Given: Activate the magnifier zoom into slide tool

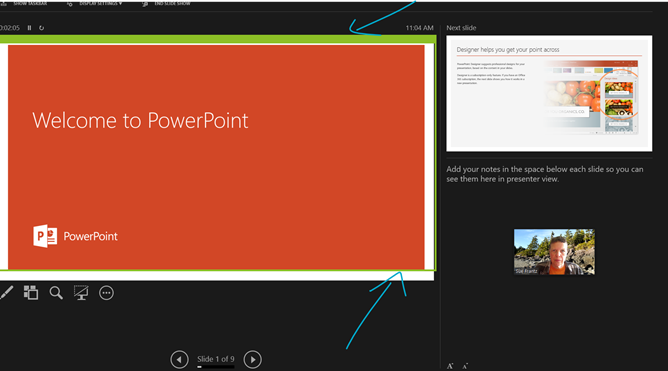Looking at the screenshot, I should click(x=56, y=293).
